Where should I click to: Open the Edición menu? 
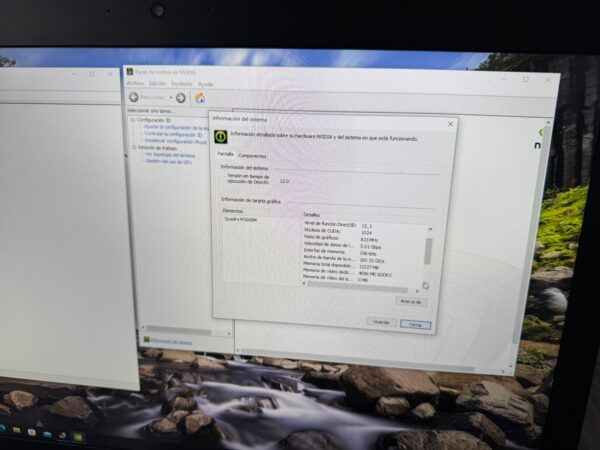(x=157, y=83)
